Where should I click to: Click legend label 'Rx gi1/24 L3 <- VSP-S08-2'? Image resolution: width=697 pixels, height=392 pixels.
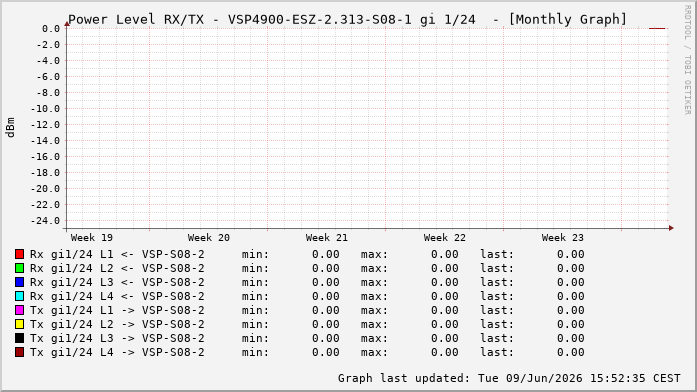coord(117,282)
